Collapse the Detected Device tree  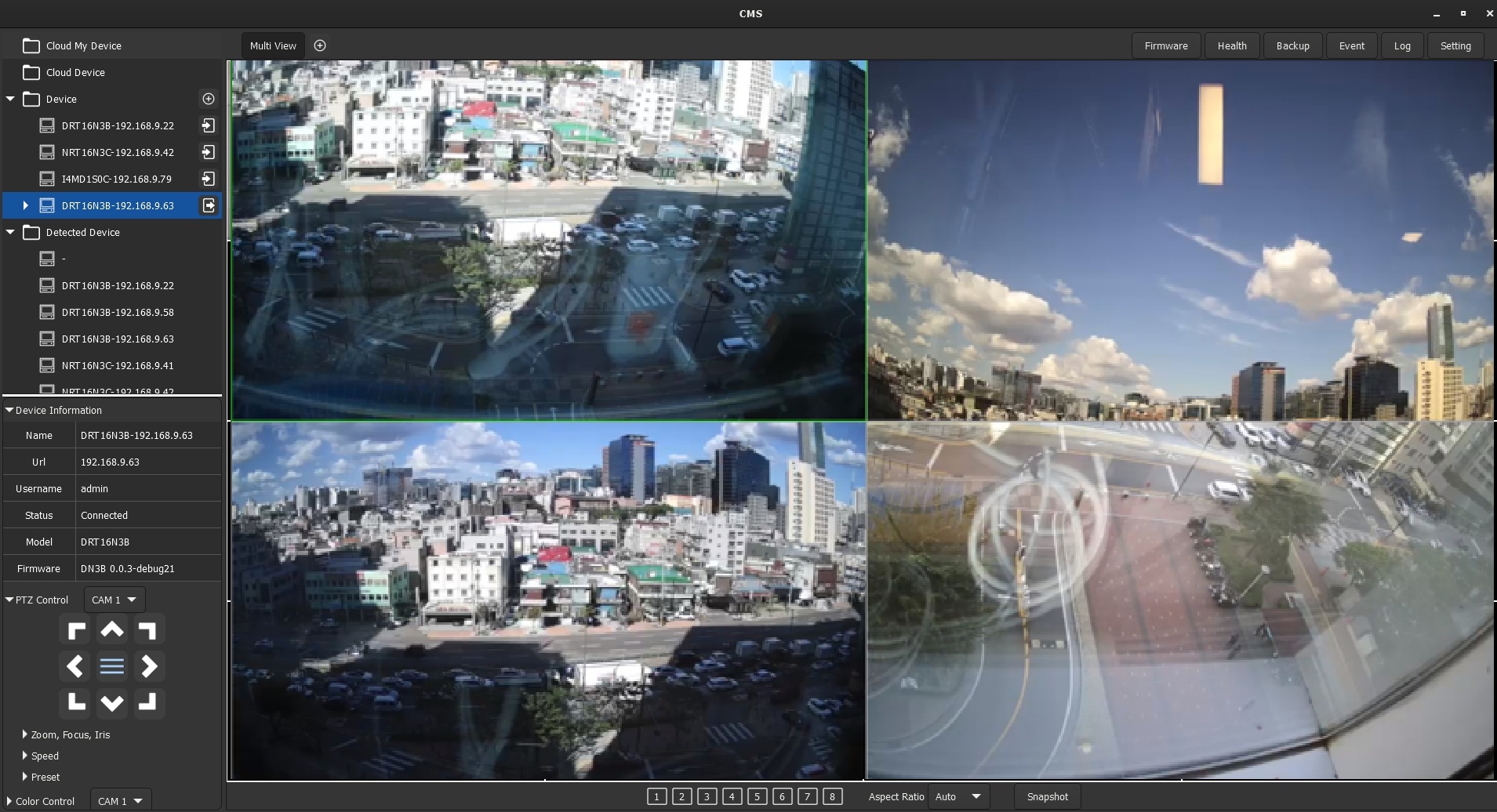[x=11, y=232]
